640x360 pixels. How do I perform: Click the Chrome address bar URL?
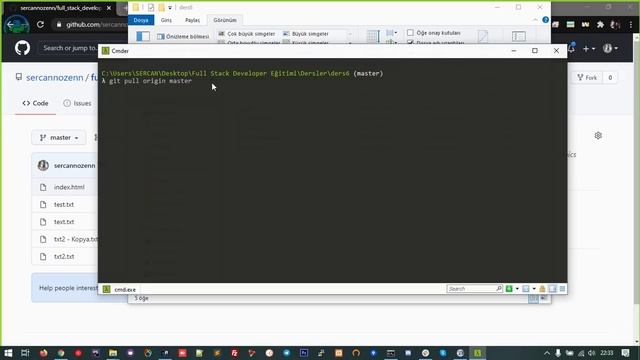[96, 24]
